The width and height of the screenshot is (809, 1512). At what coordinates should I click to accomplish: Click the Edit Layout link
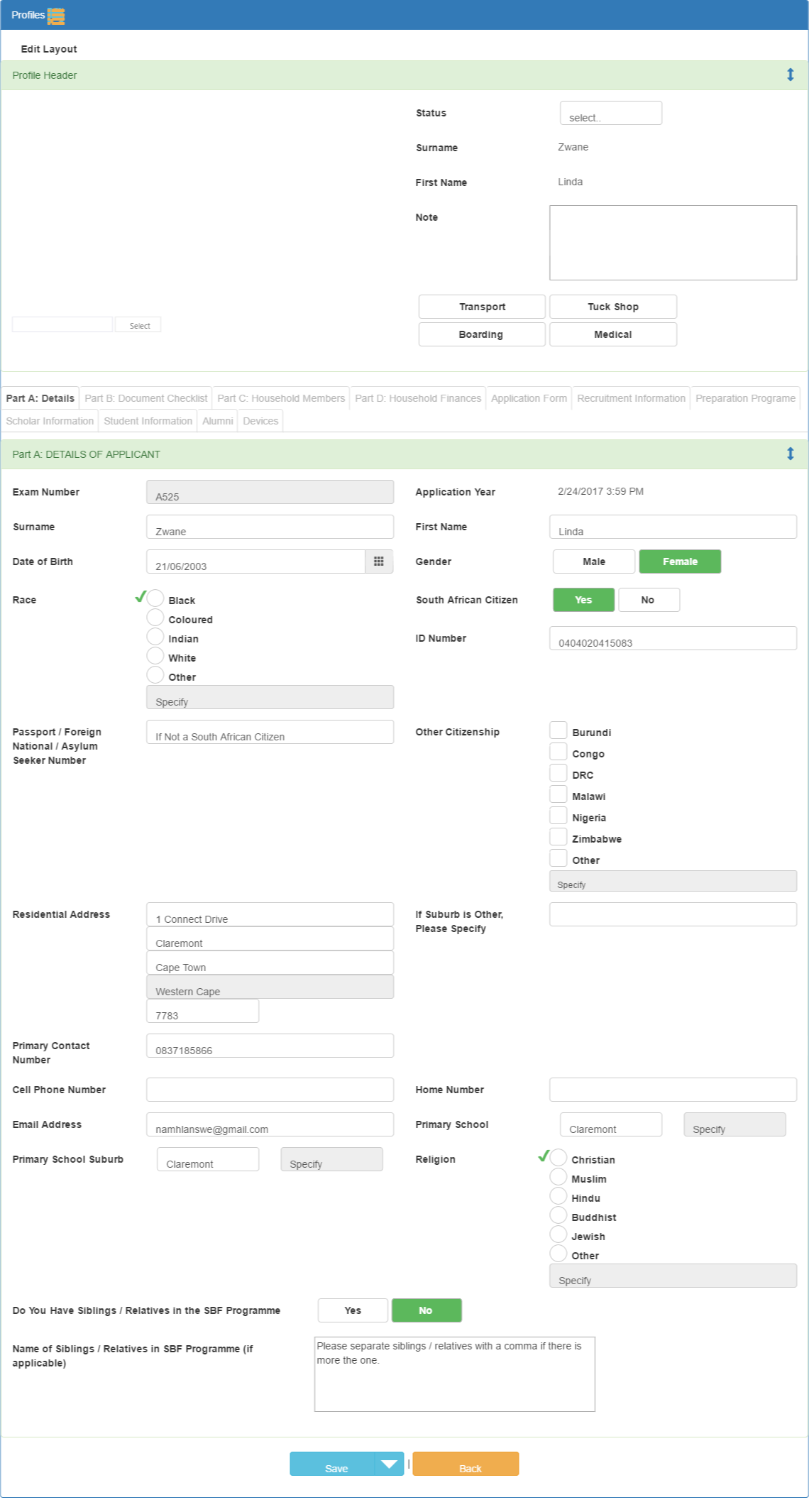pos(49,49)
